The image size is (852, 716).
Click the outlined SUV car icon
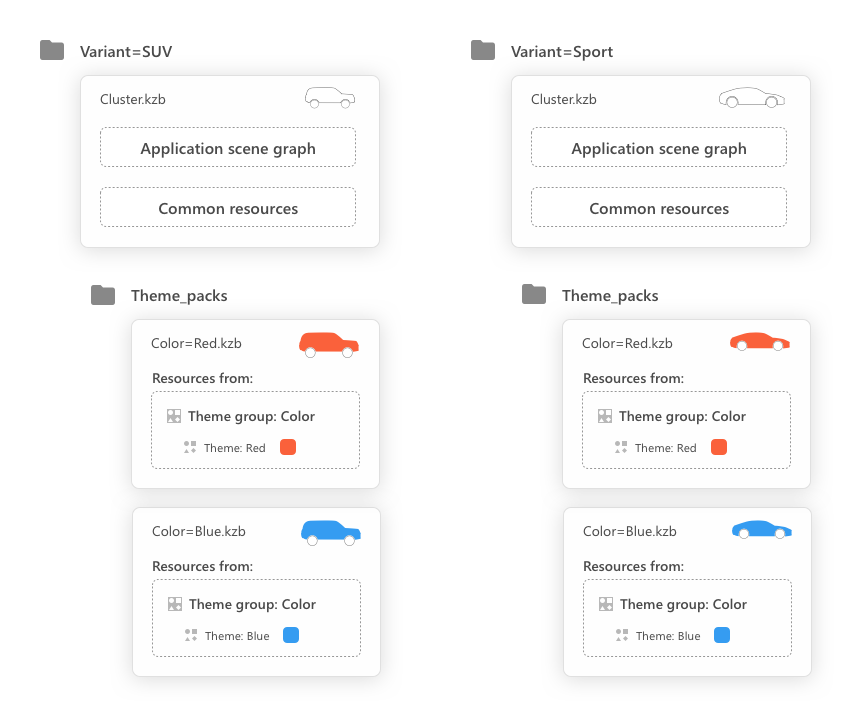tap(330, 98)
